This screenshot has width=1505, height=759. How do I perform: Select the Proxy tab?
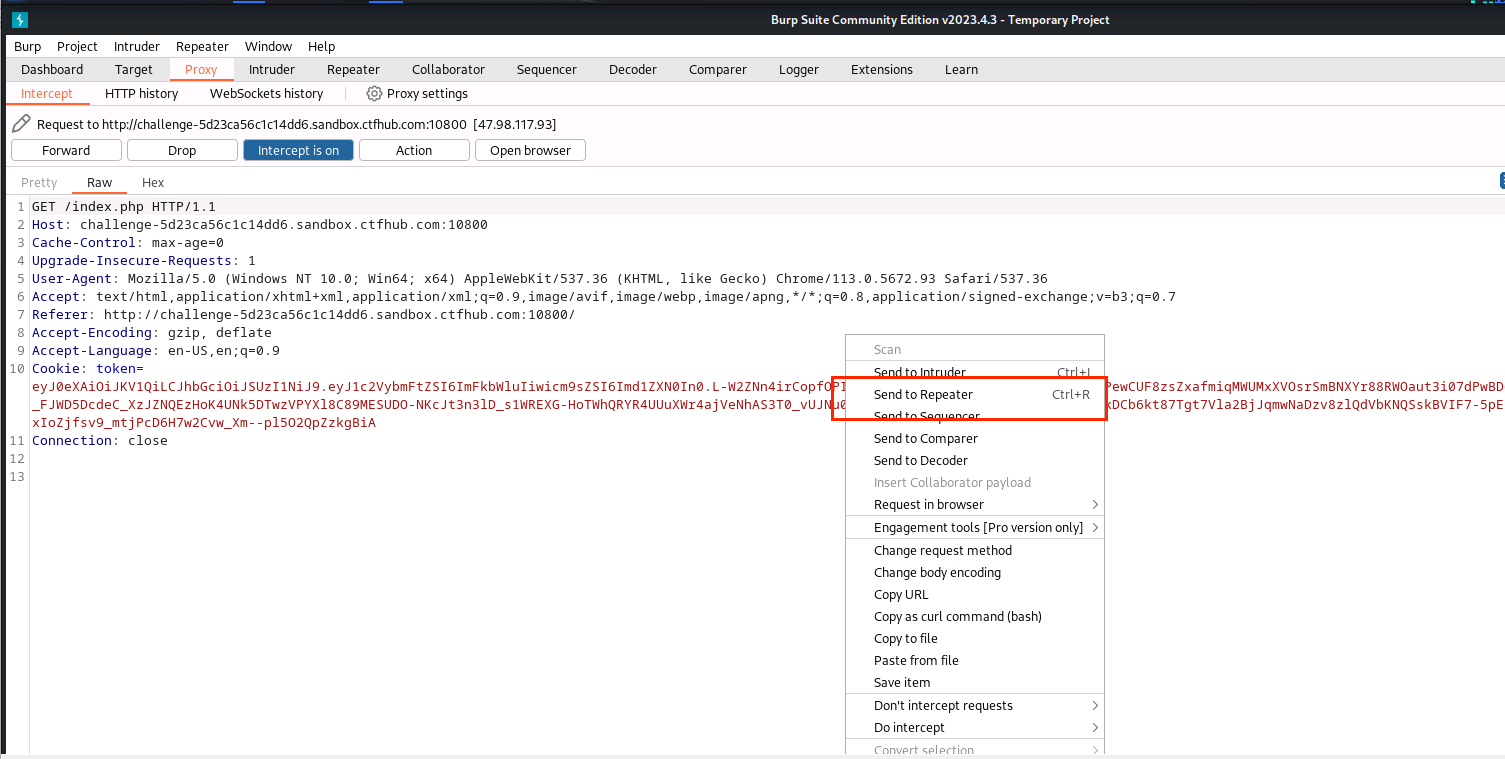coord(201,69)
